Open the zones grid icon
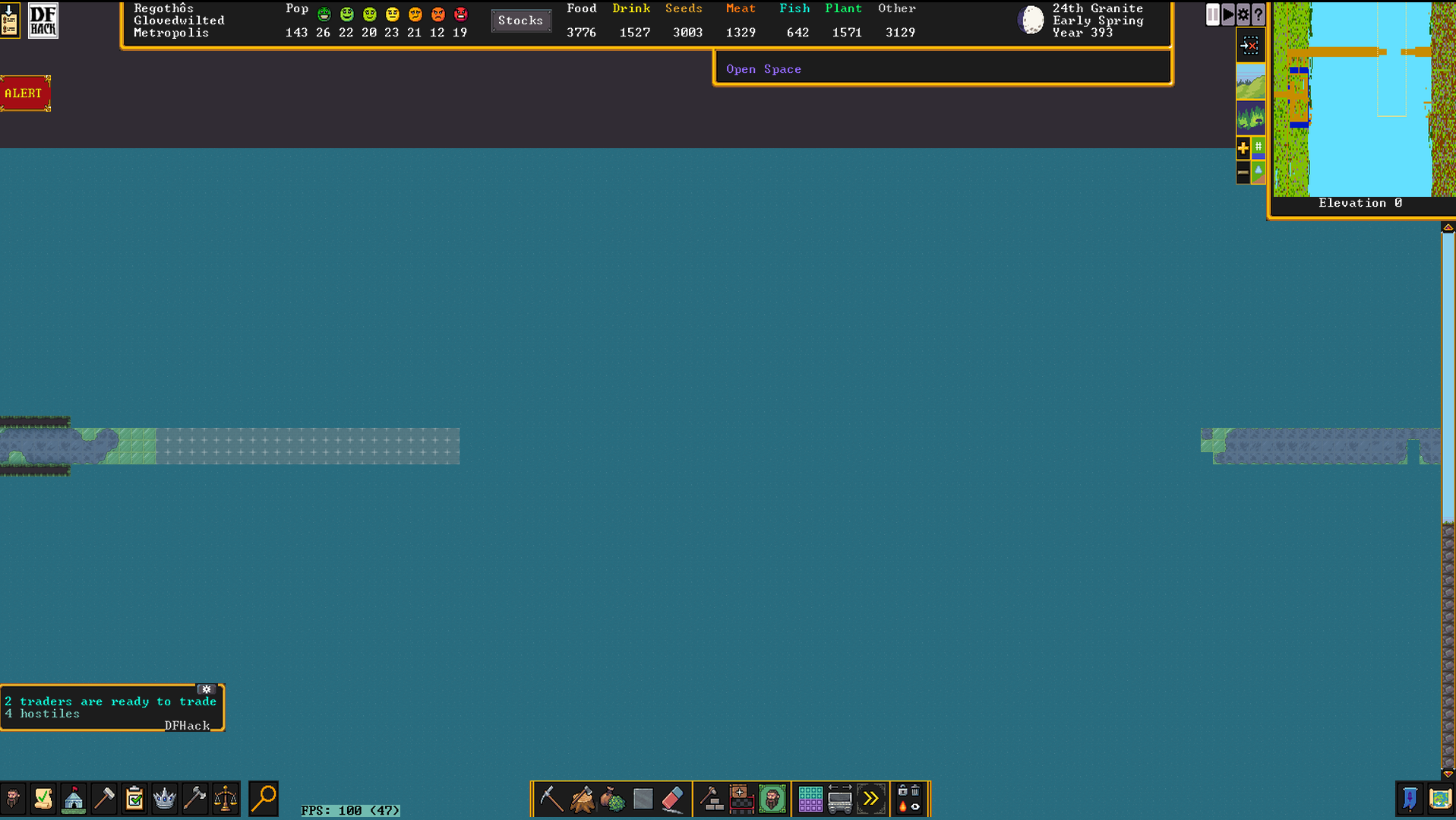Screen dimensions: 1456x820 pos(810,799)
